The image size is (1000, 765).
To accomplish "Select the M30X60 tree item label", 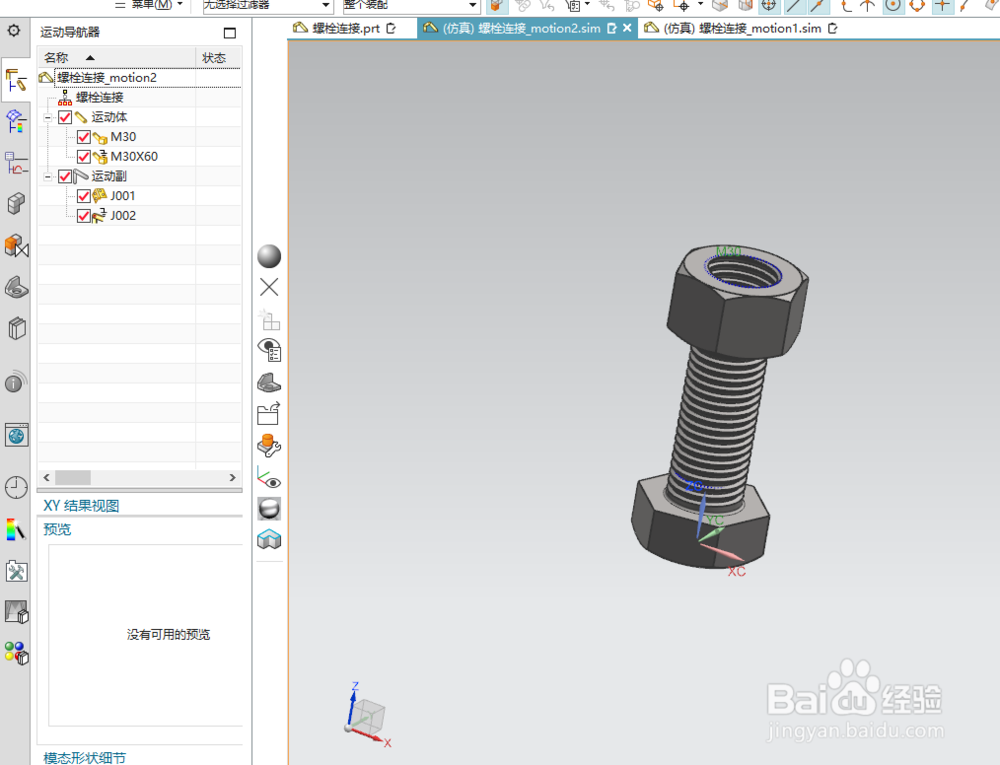I will point(134,157).
